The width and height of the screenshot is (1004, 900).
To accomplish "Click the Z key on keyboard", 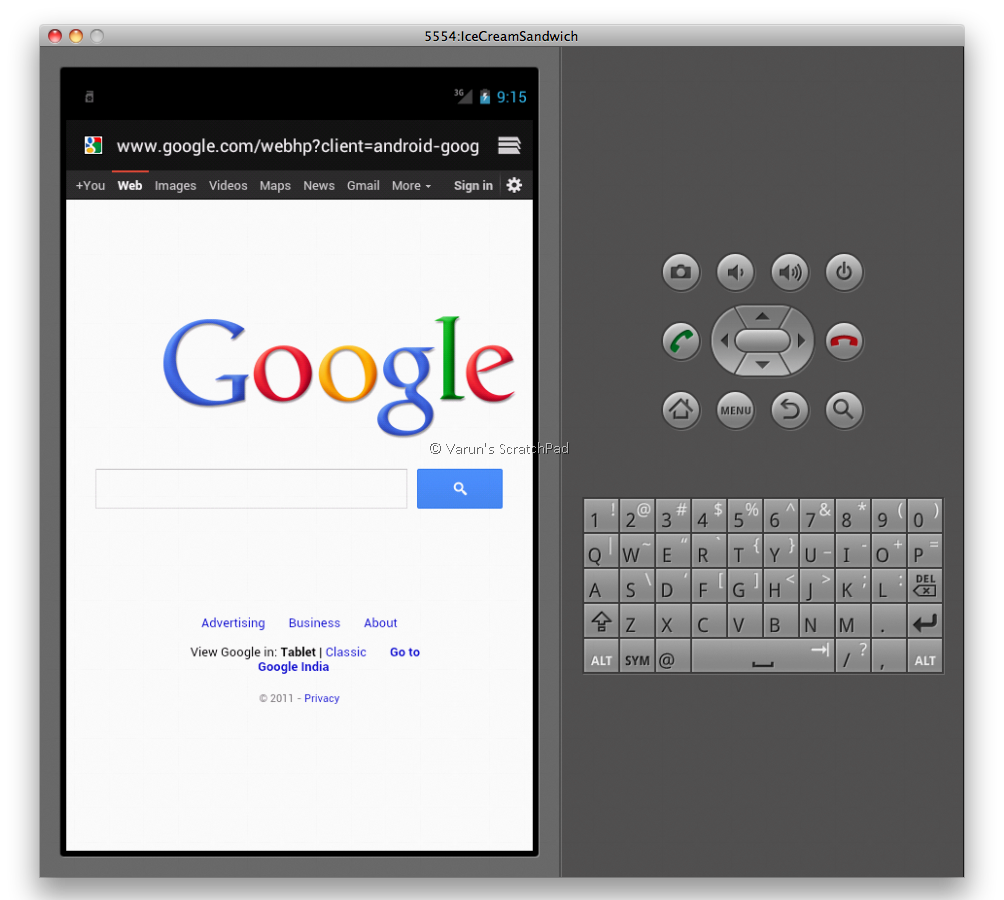I will (637, 622).
